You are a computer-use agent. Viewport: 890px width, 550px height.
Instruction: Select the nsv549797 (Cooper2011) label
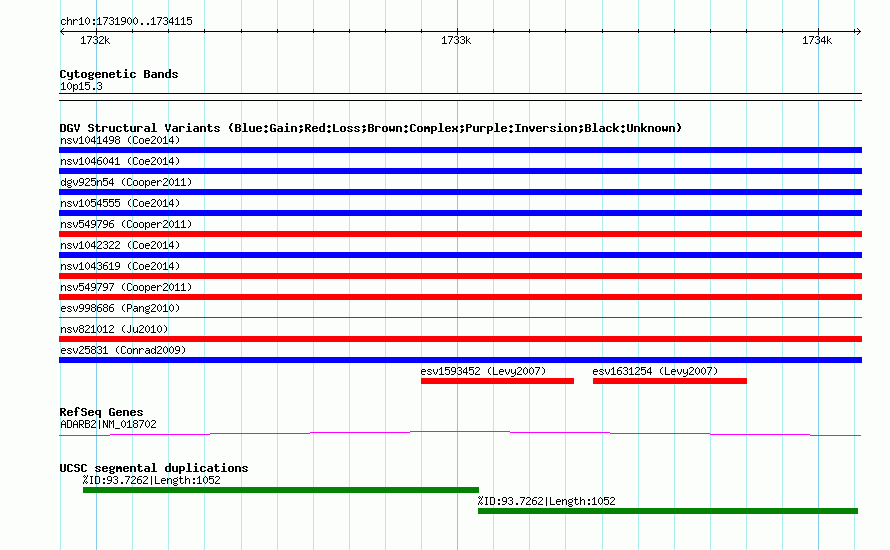point(126,287)
